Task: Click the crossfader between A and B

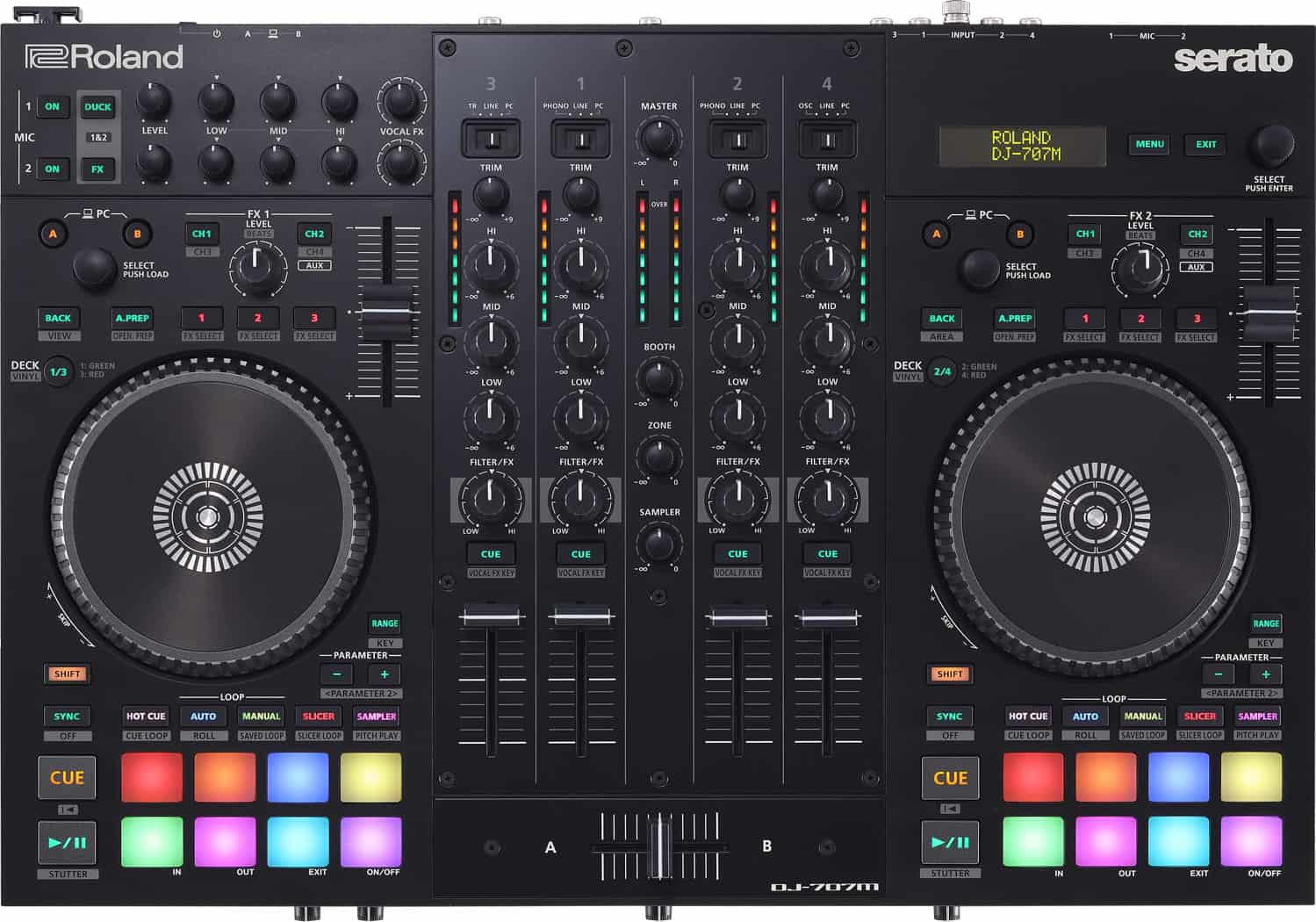Action: [658, 846]
